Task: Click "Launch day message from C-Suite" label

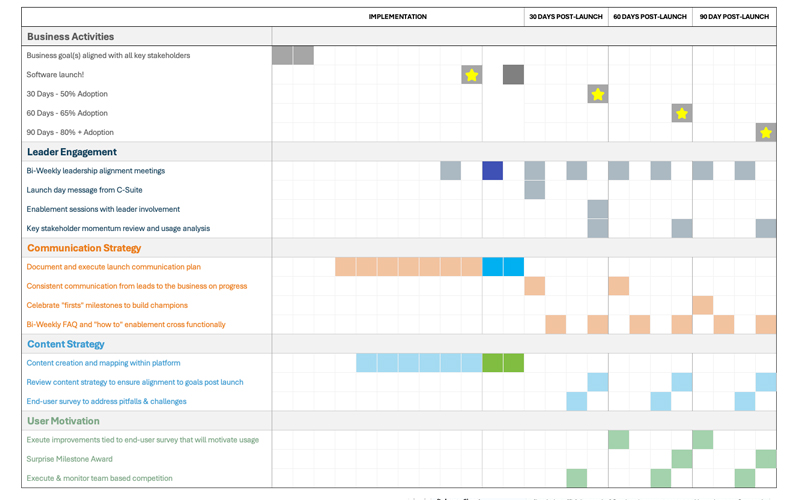Action: coord(84,190)
